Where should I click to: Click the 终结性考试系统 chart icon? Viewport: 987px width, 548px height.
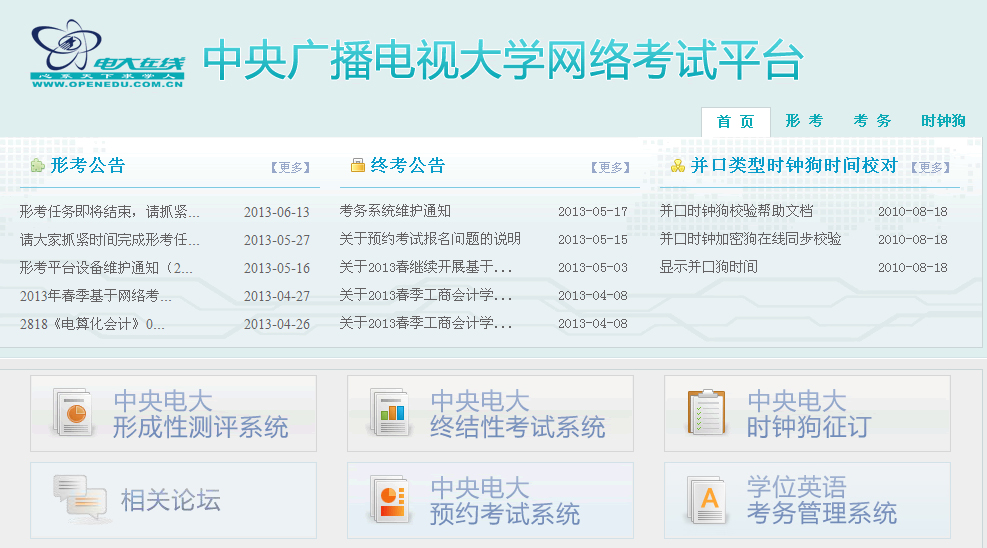390,413
